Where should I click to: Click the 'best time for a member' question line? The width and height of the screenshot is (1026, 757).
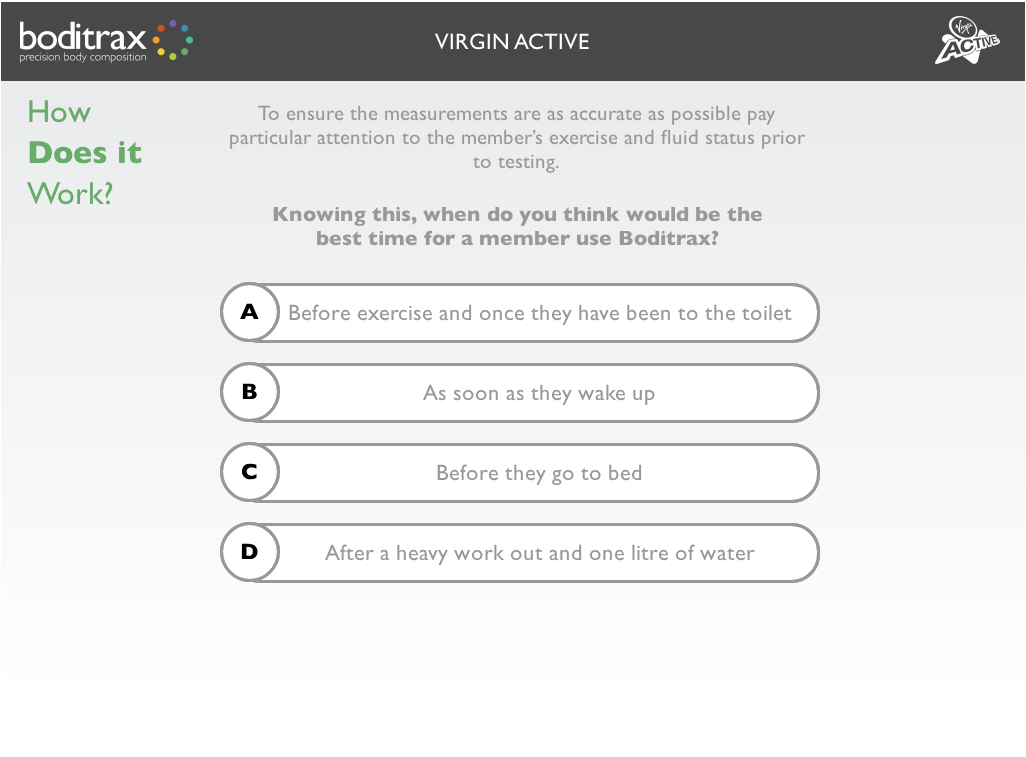pyautogui.click(x=517, y=239)
